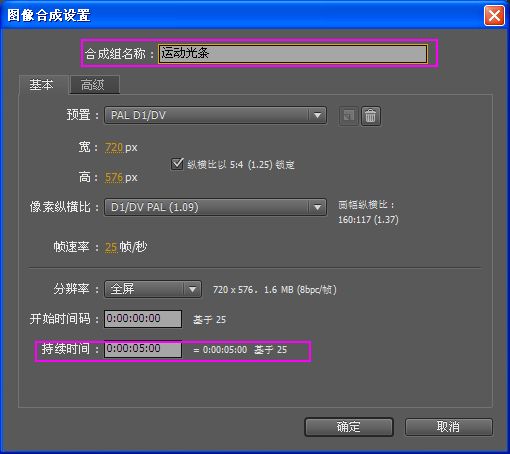Toggle the 纵横比 5:4 lock checkbox

177,164
